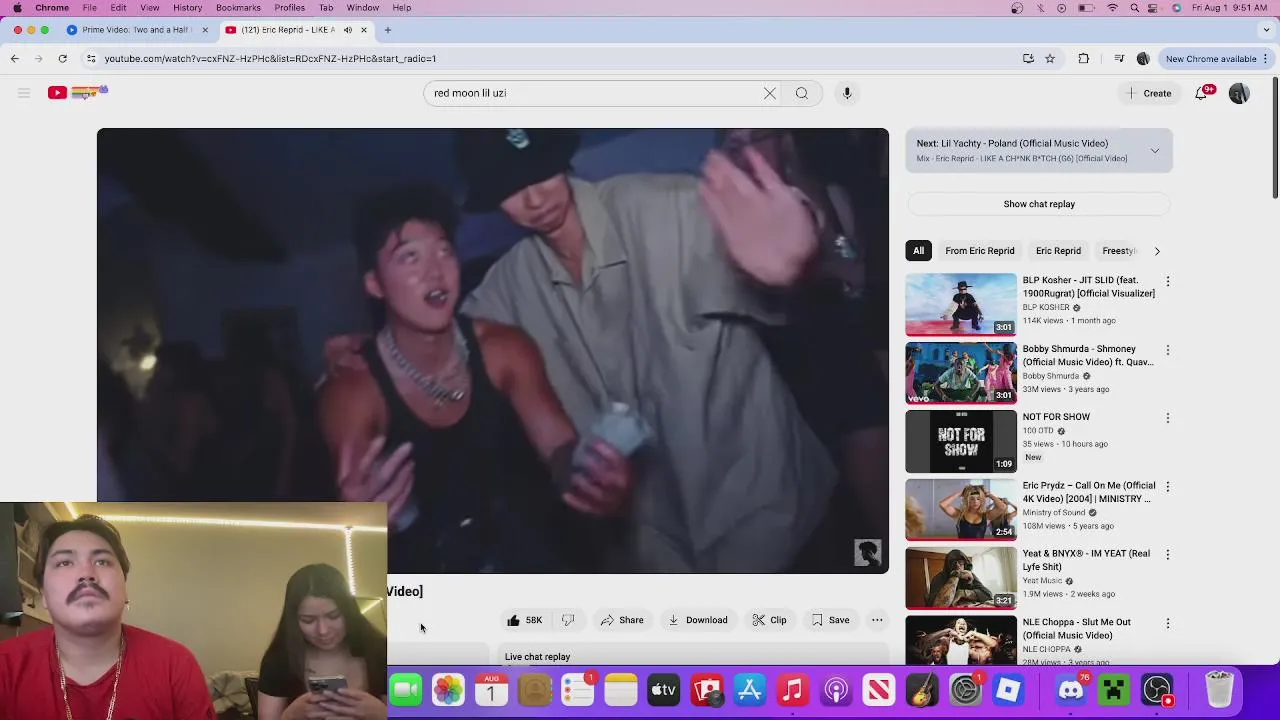Click the Create button
1280x720 pixels.
[1147, 93]
